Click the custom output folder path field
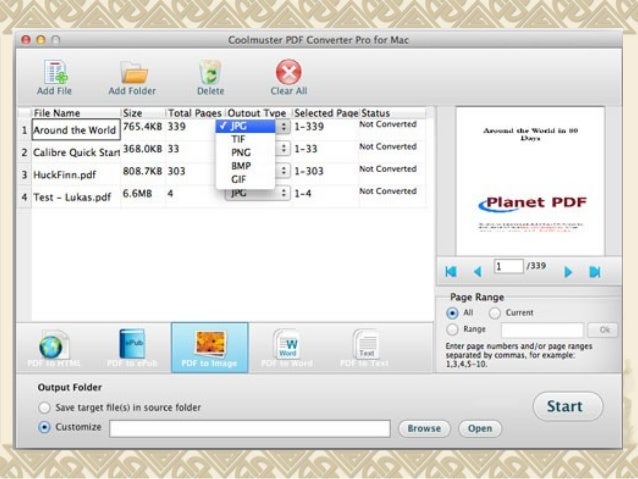 tap(250, 429)
